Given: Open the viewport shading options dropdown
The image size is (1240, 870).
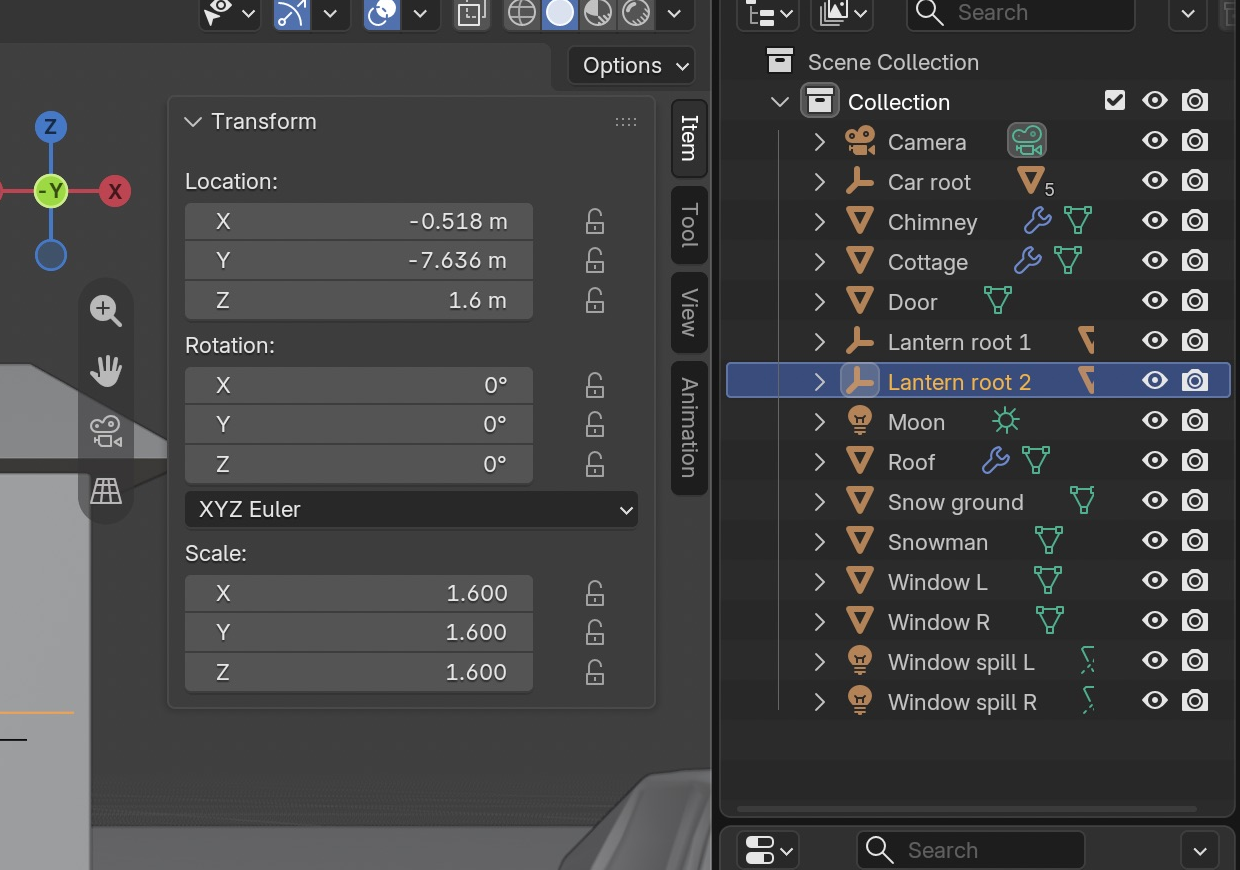Looking at the screenshot, I should (675, 13).
